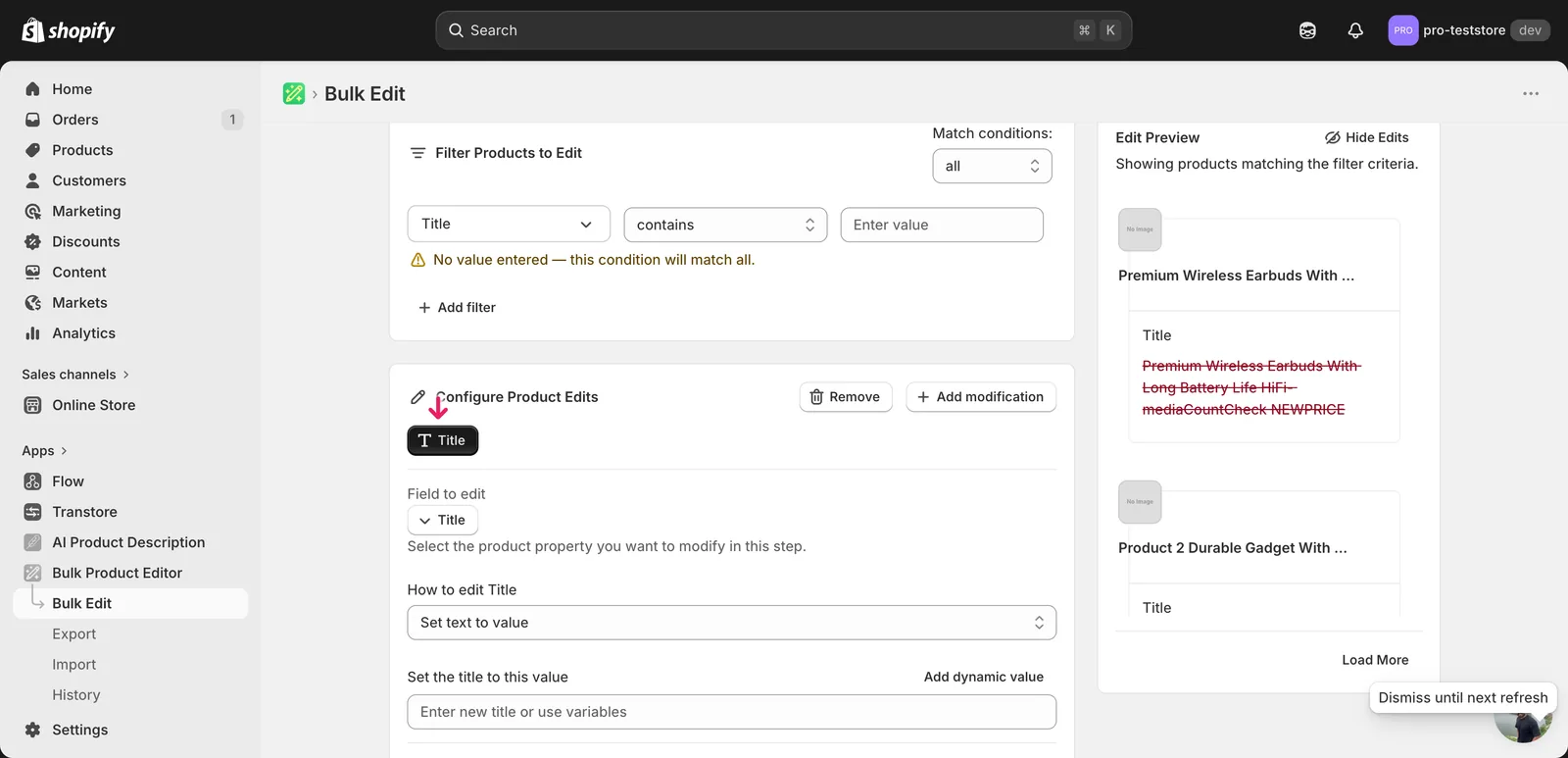The width and height of the screenshot is (1568, 758).
Task: Expand the Sales channels section
Action: pos(75,375)
